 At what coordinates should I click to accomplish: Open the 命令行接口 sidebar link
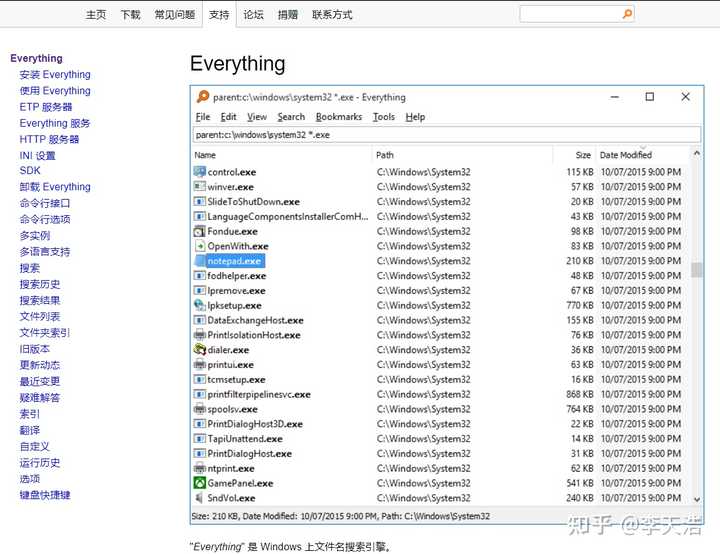point(45,203)
